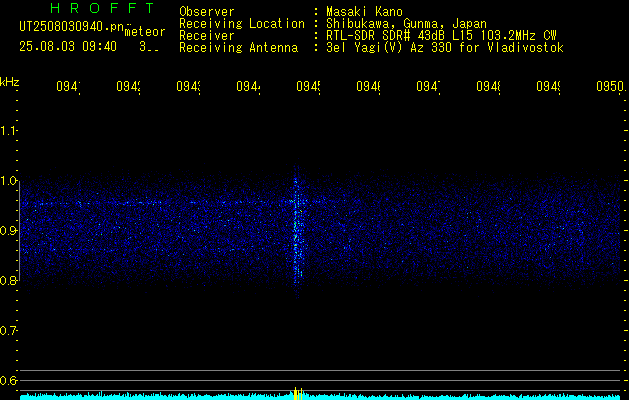Select antenna text 3el Yagi(V) Az 330 for Vladivostok
629x400 pixels.
pyautogui.click(x=445, y=48)
